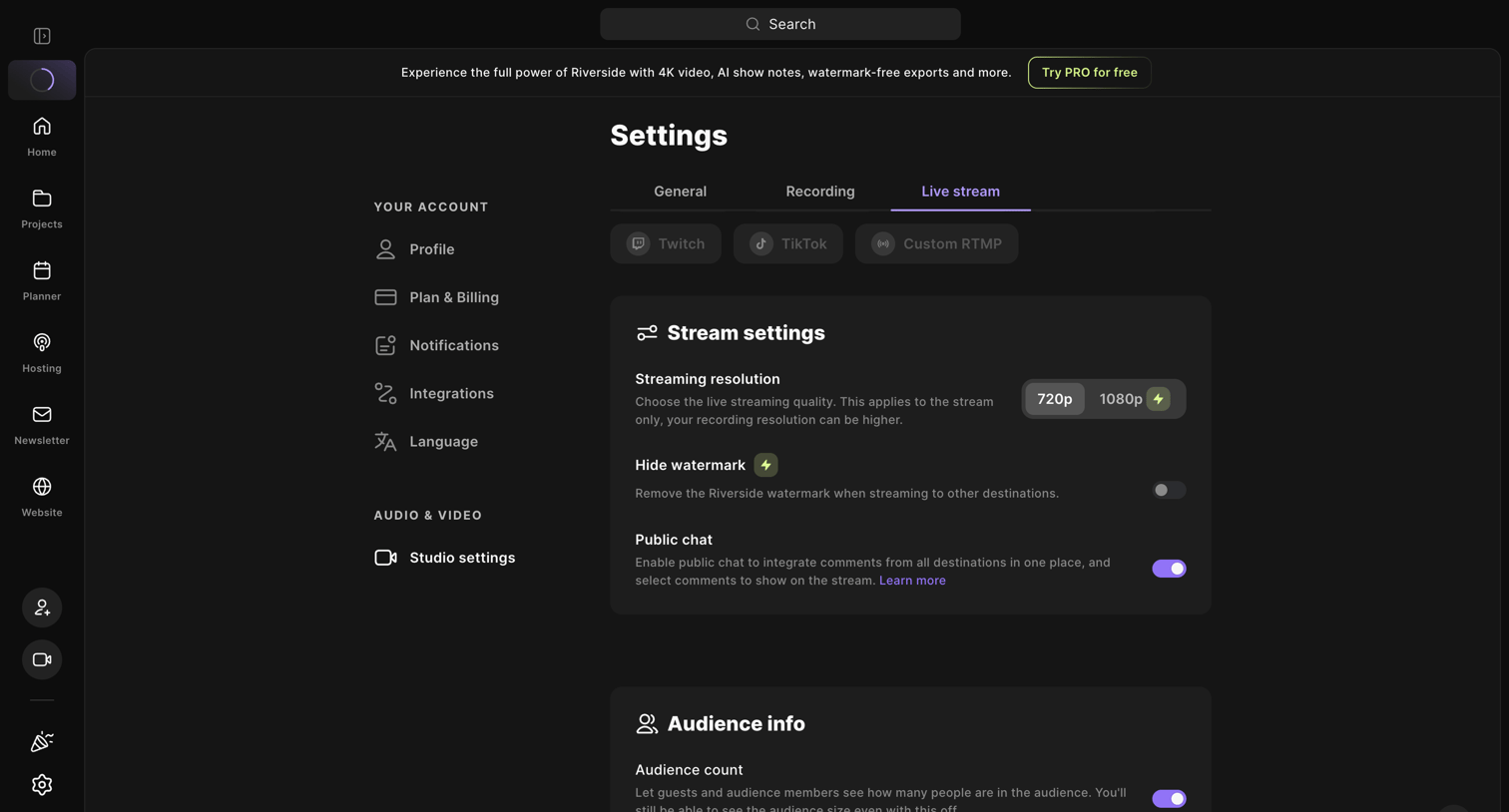Screen dimensions: 1509x812
Task: Click Try PRO for free
Action: (1090, 73)
